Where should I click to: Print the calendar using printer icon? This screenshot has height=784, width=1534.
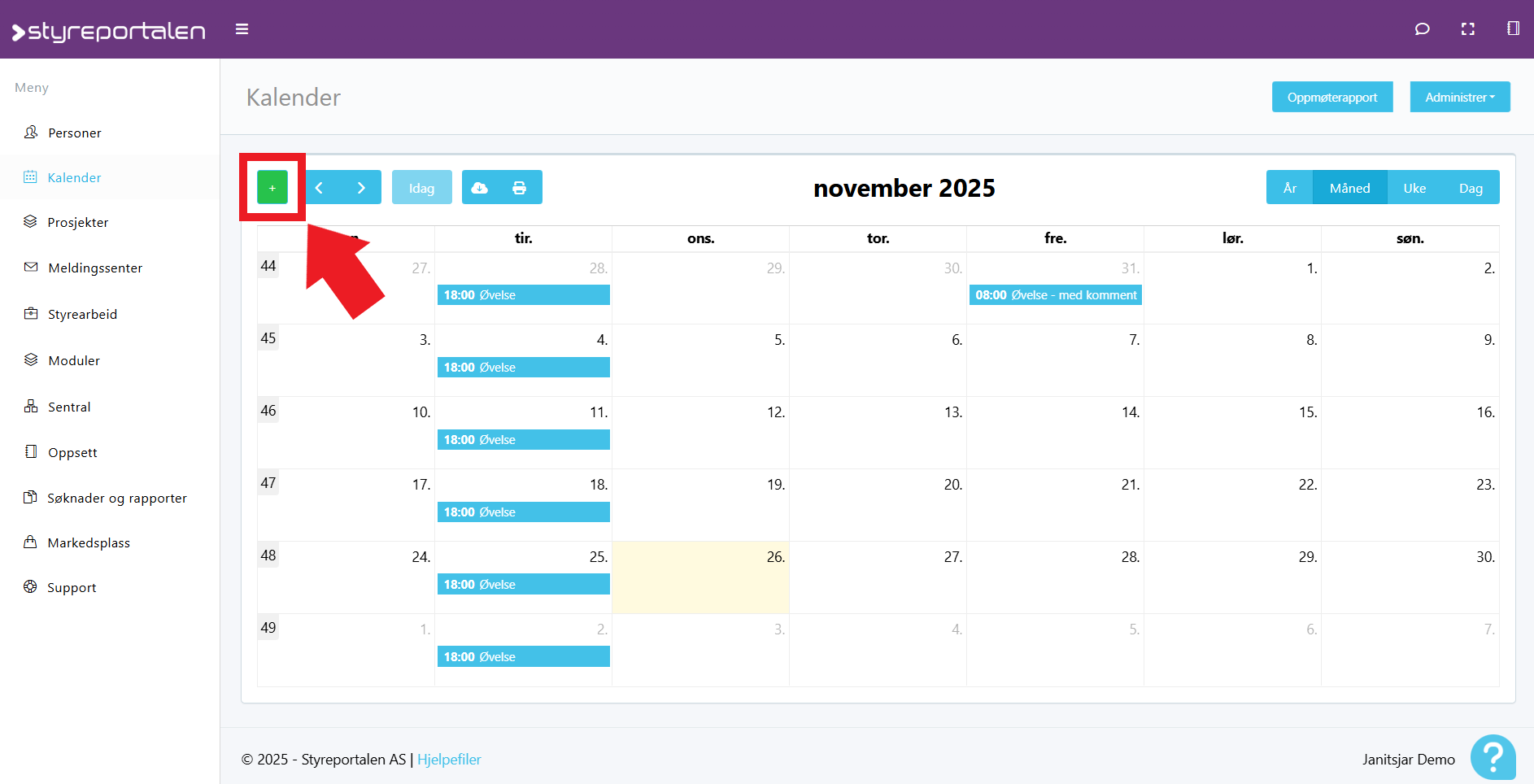click(519, 188)
